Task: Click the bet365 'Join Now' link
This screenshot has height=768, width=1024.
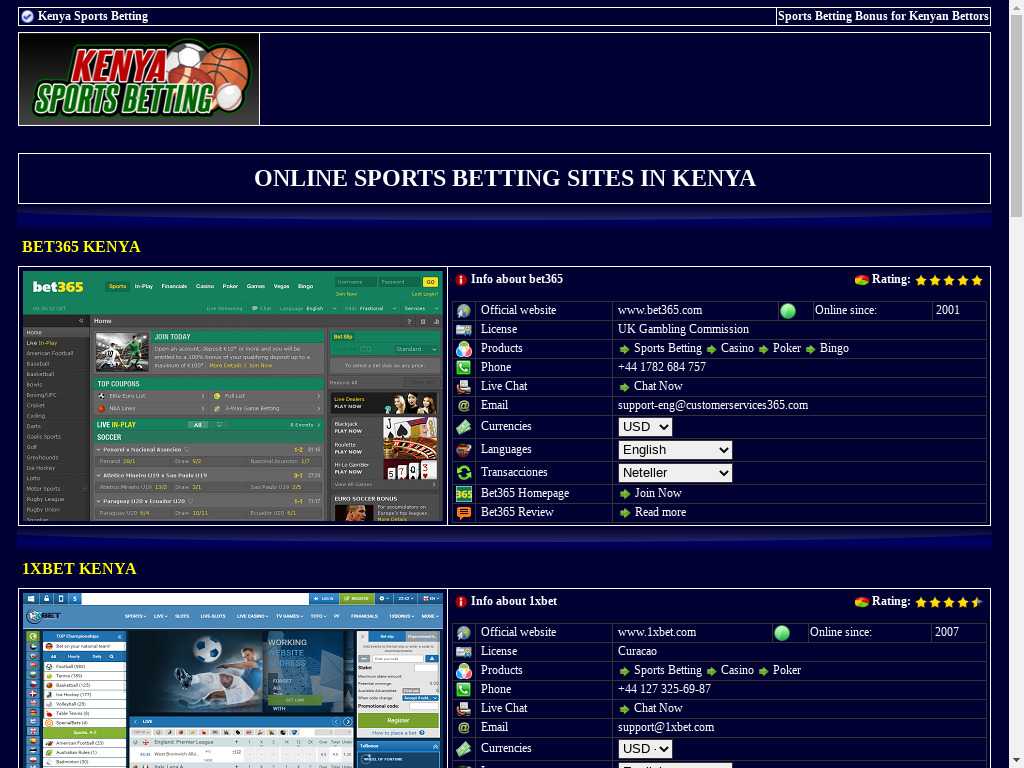Action: tap(657, 493)
